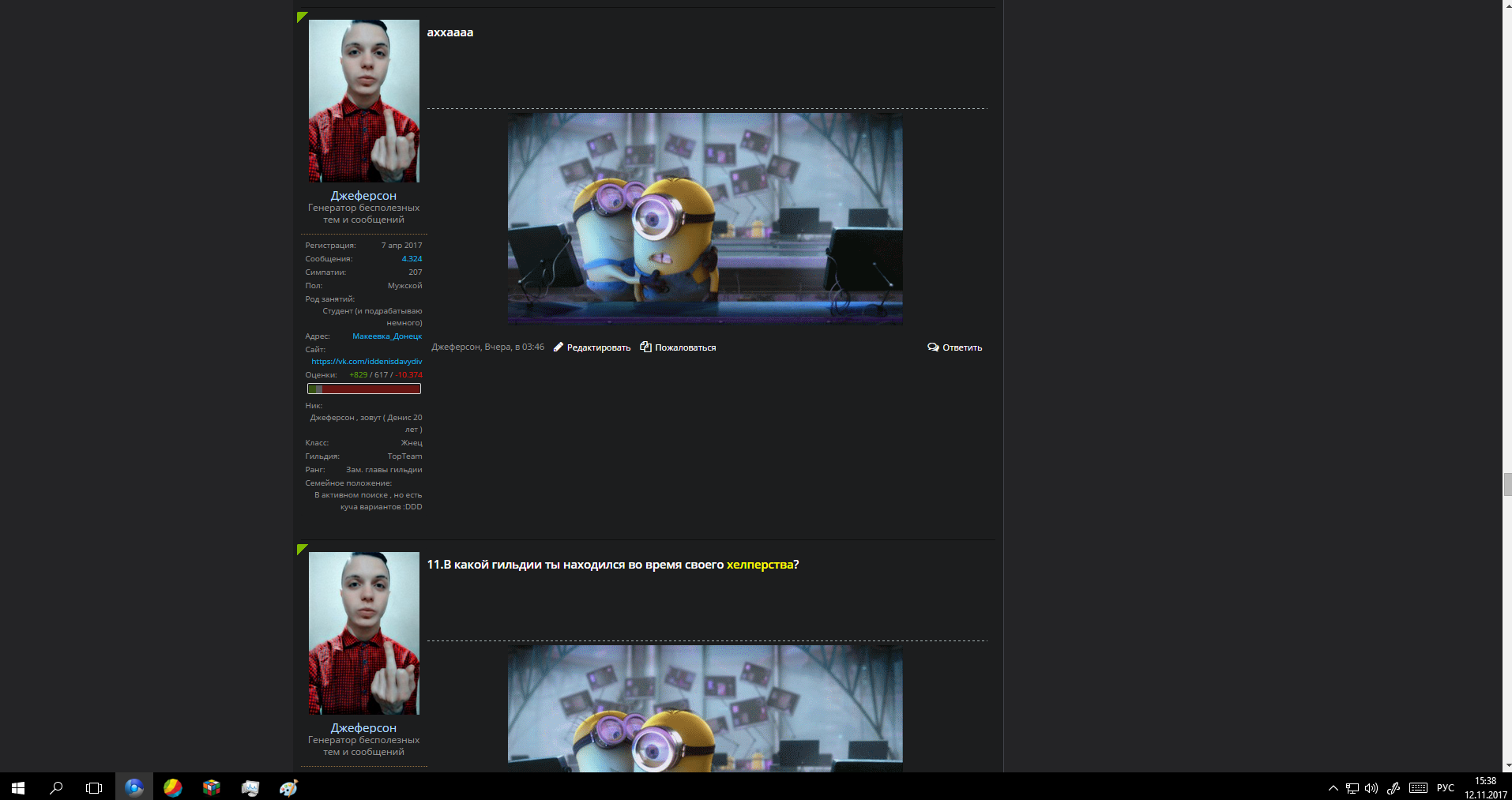Click the positive rating +829 value
The width and height of the screenshot is (1512, 800).
359,375
